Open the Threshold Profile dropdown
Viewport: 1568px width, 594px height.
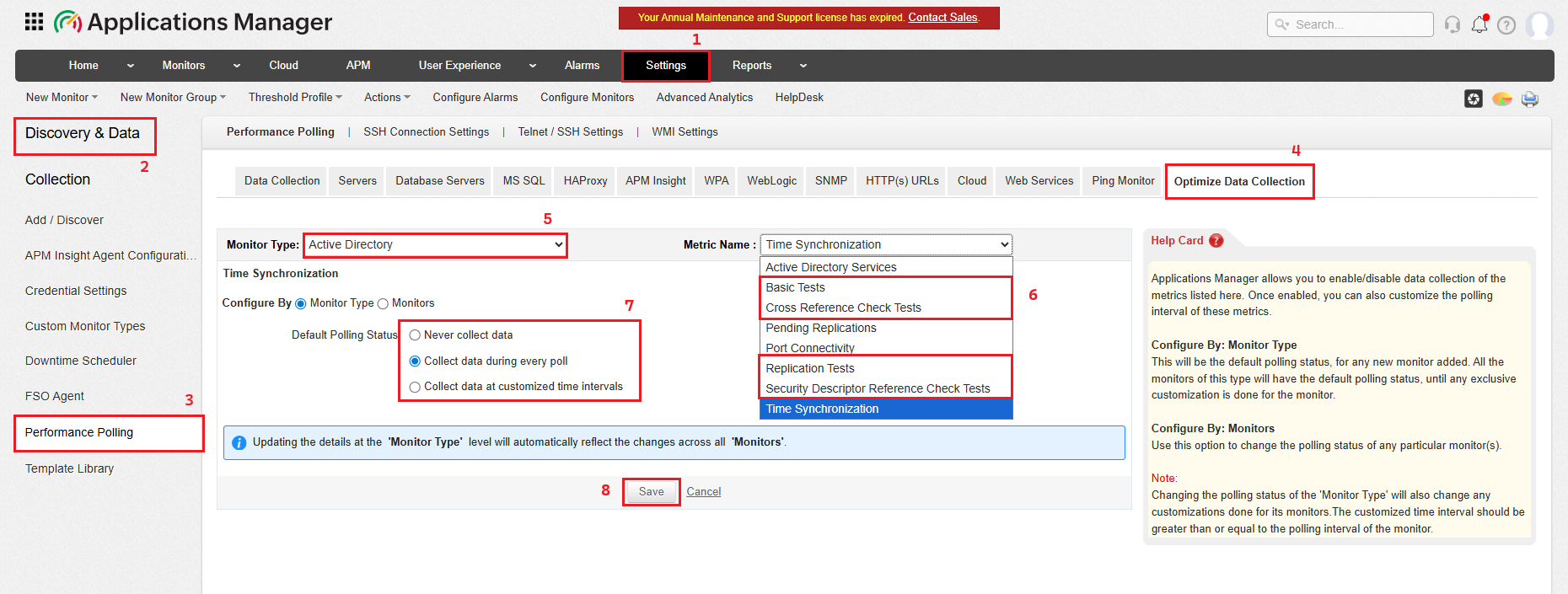click(x=295, y=98)
